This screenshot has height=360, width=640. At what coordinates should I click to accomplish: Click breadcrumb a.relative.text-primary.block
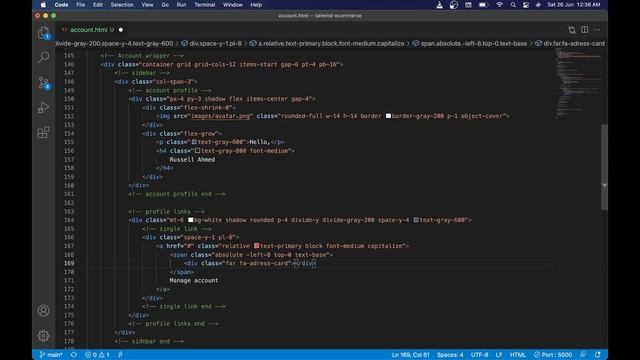pos(331,43)
